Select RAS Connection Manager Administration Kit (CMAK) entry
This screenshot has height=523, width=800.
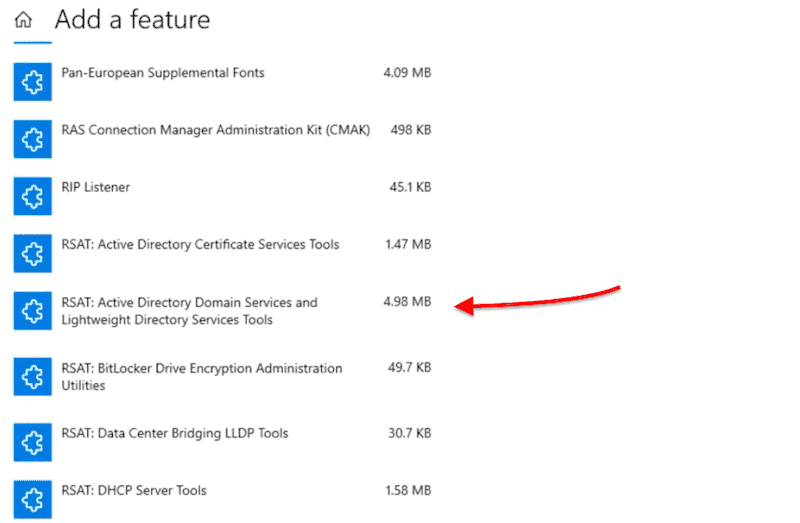click(216, 130)
